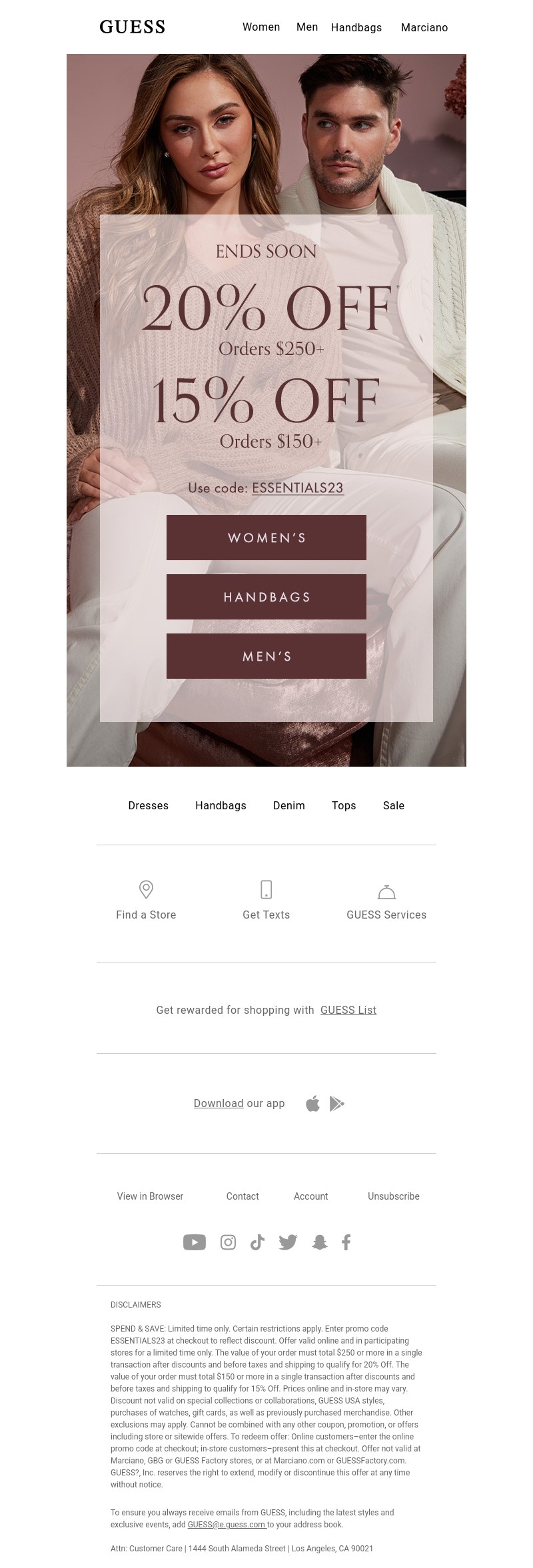Open the TikTok social icon
Screen dimensions: 533x1568
(x=257, y=1242)
